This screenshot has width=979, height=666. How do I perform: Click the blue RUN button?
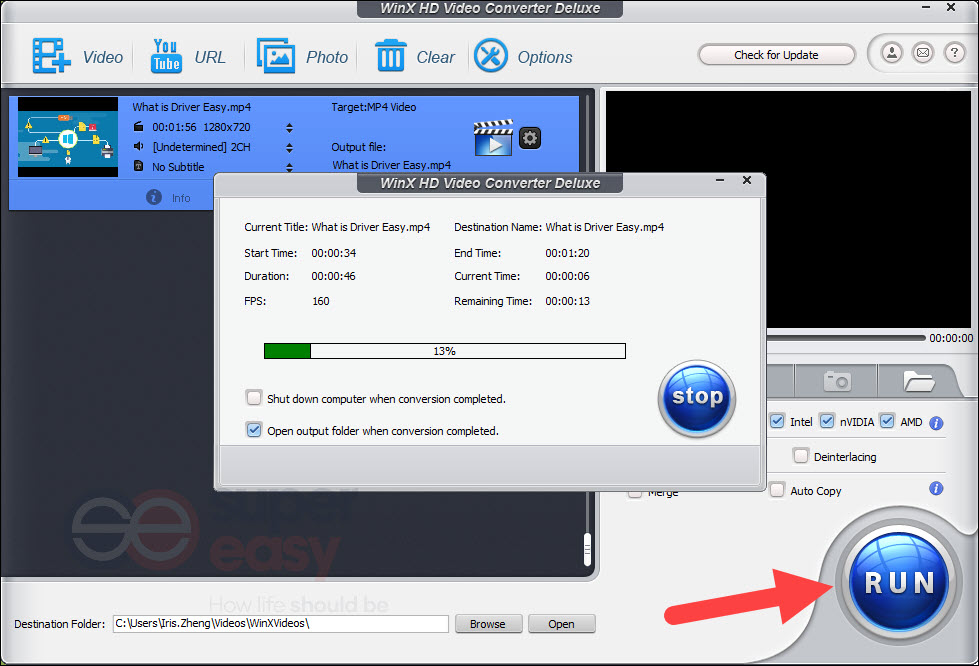(x=899, y=581)
